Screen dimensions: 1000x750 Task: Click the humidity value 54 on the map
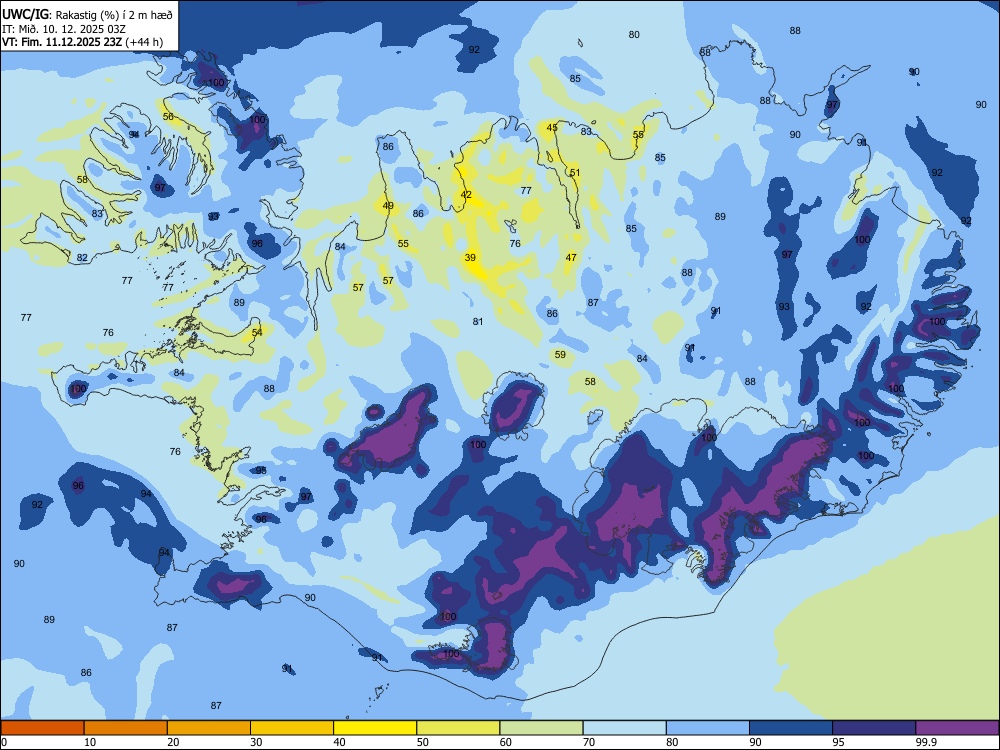(257, 332)
